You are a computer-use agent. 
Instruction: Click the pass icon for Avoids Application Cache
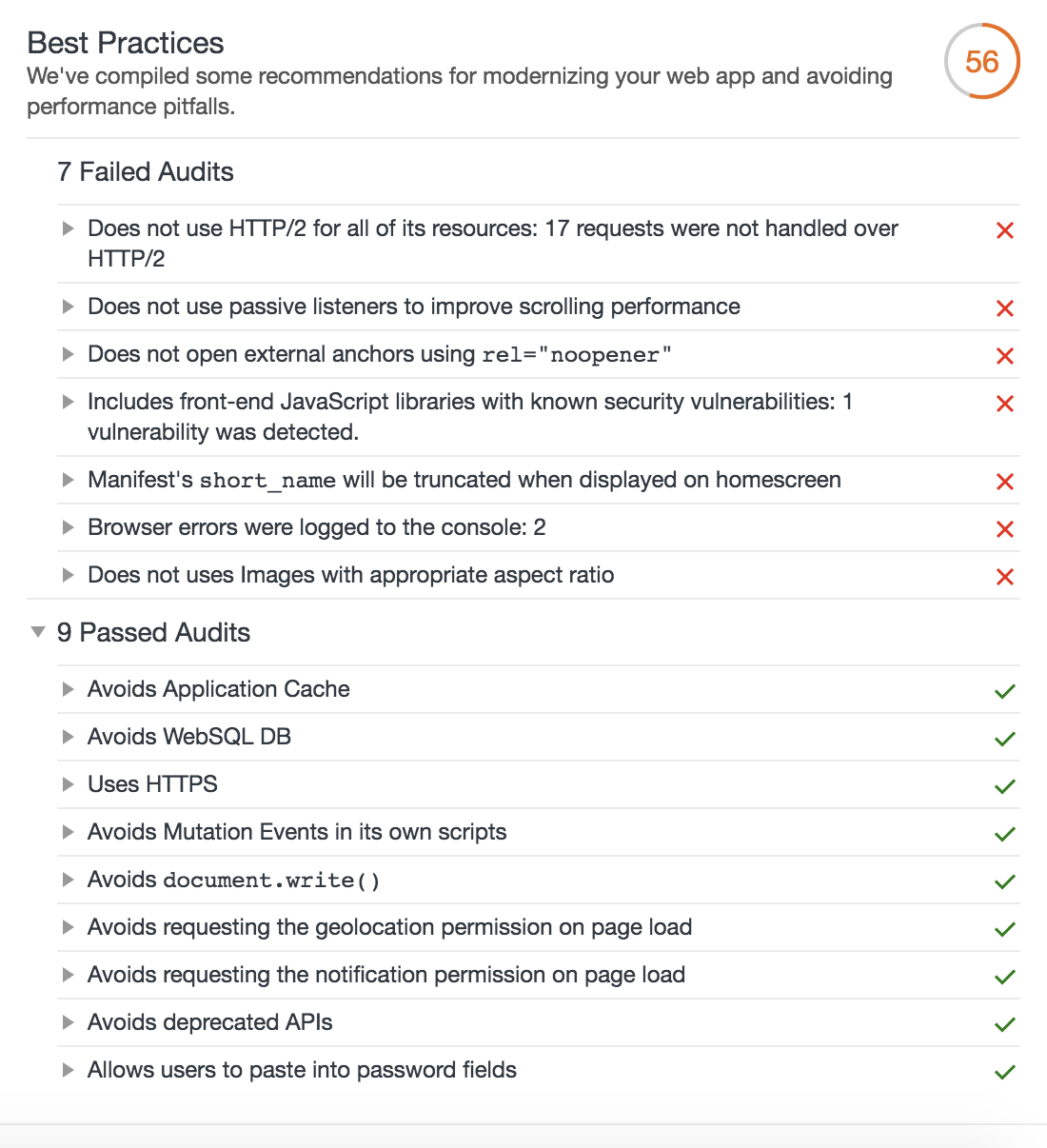(x=1004, y=691)
